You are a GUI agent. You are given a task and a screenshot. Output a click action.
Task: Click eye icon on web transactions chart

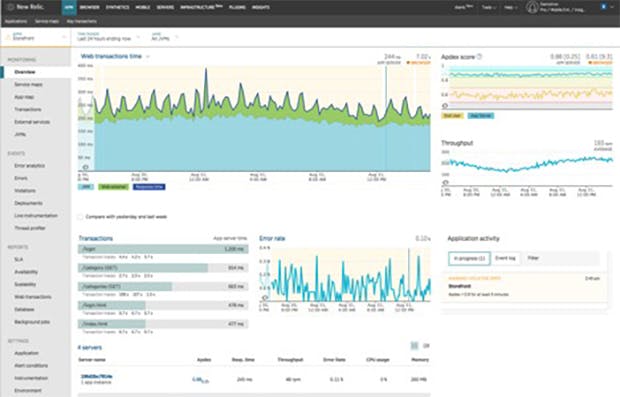[x=85, y=167]
